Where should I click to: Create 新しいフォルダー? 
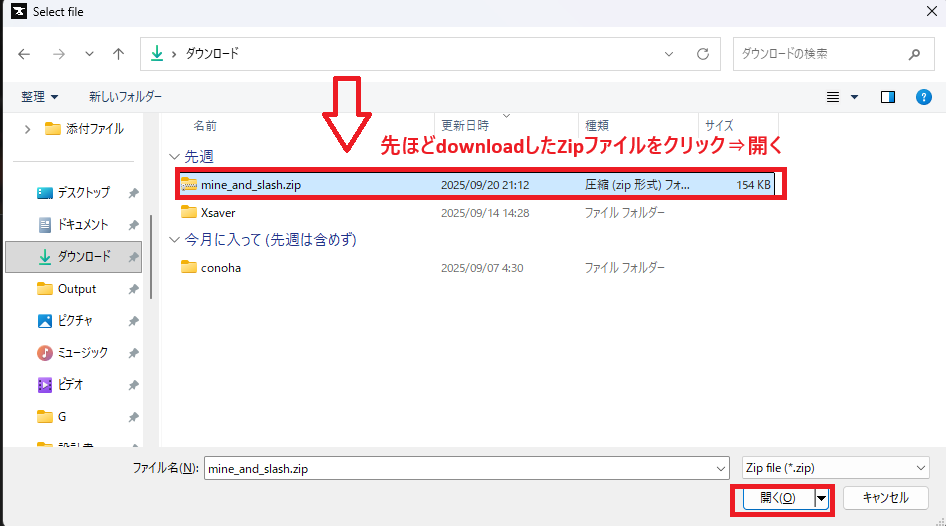click(125, 97)
